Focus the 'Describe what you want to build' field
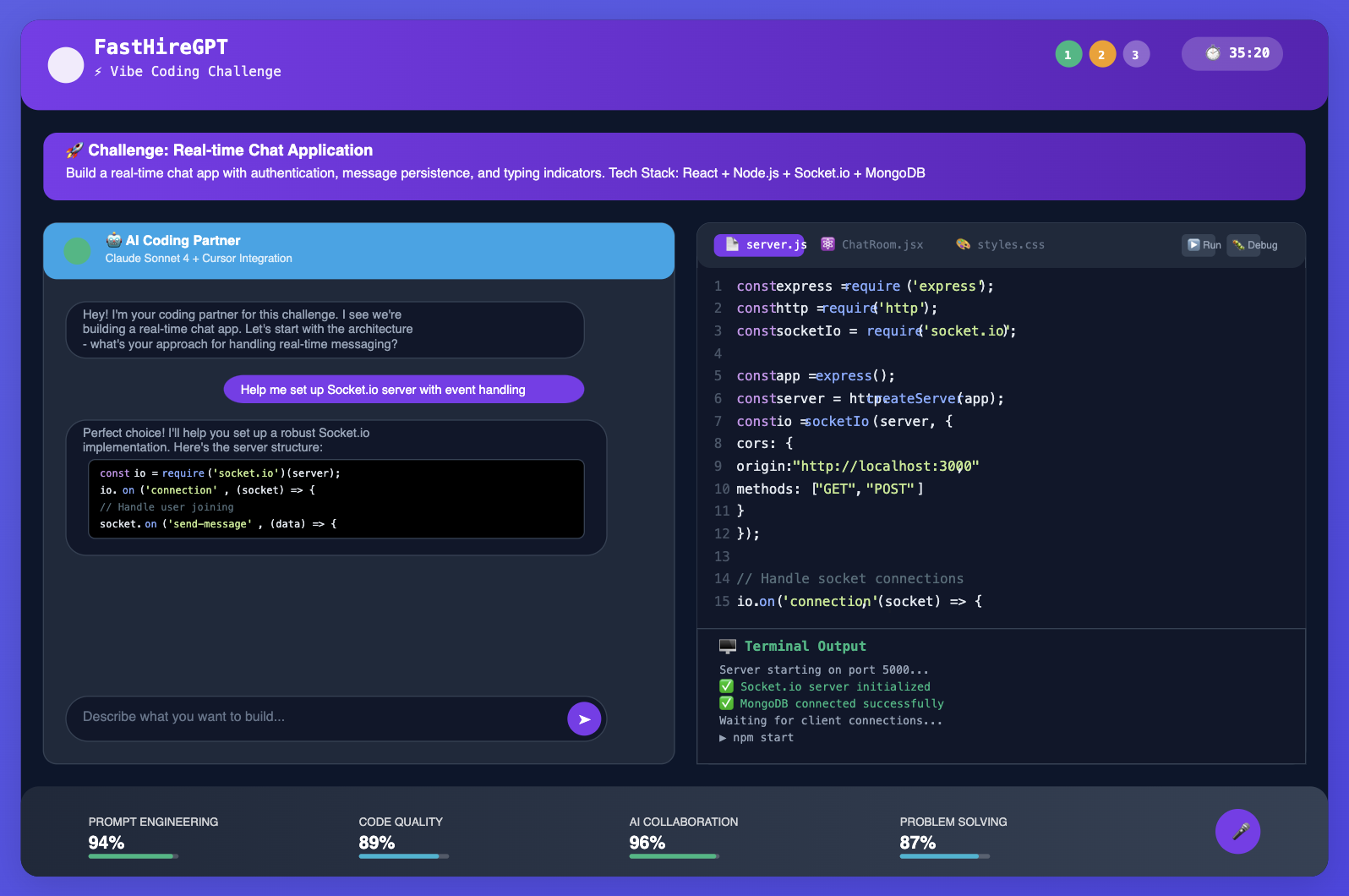1349x896 pixels. (x=313, y=718)
